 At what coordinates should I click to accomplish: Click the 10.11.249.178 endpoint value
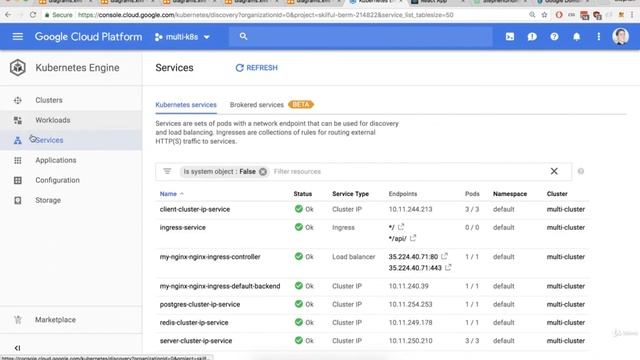[x=410, y=322]
